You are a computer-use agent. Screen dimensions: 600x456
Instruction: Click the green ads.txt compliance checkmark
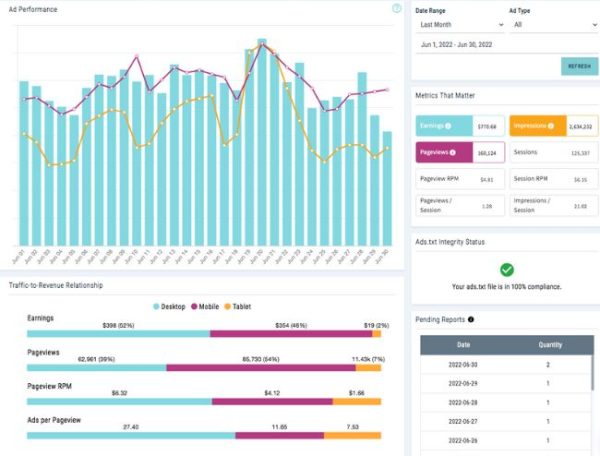506,269
